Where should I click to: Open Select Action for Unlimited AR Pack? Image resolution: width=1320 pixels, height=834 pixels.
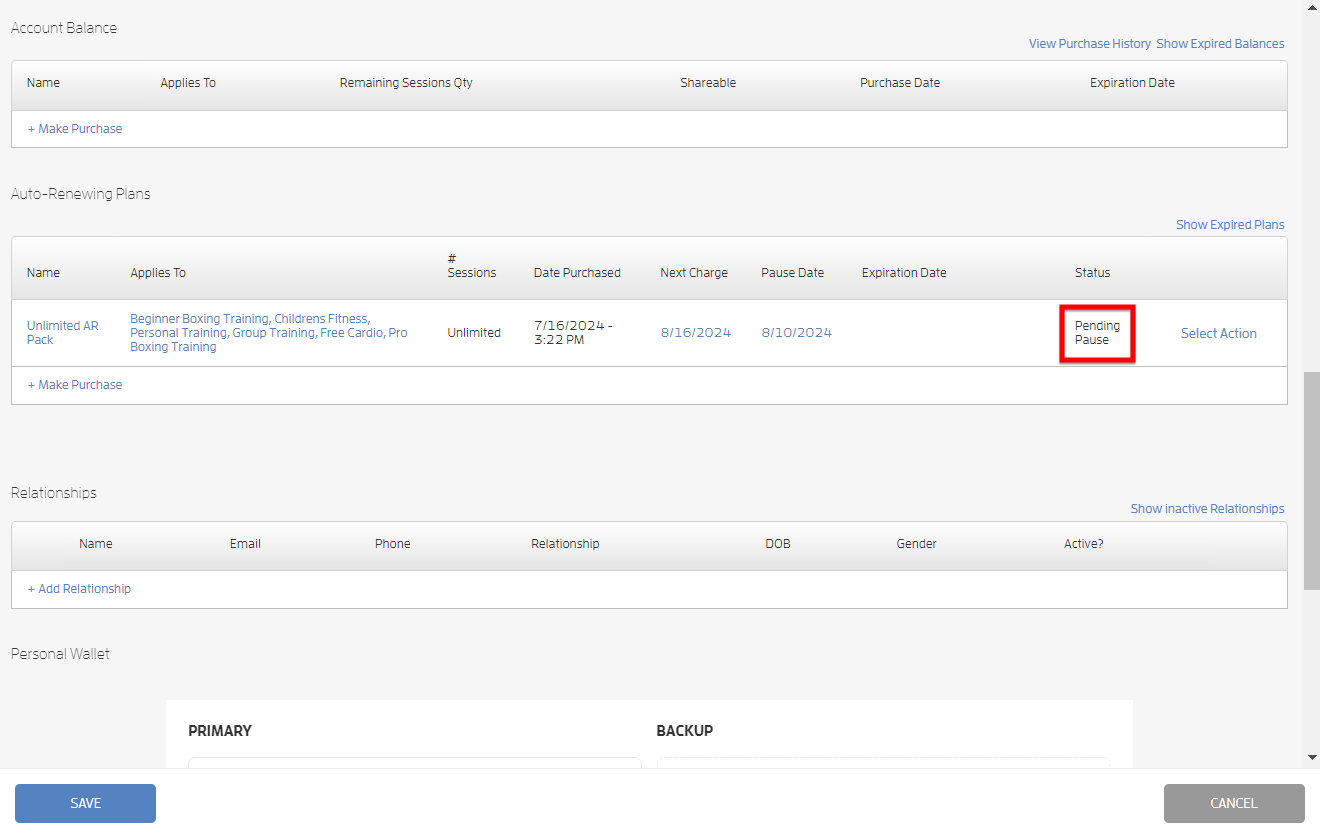coord(1218,333)
